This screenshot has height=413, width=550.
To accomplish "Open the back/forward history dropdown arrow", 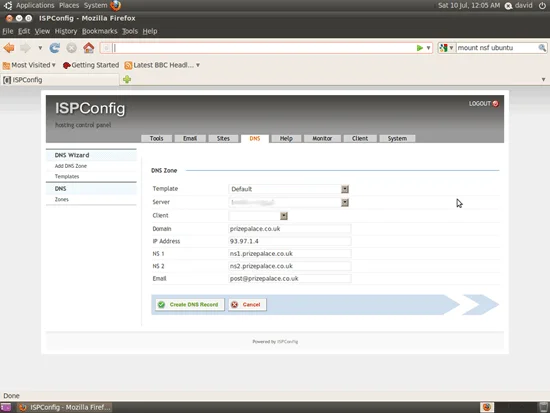I will pos(40,48).
